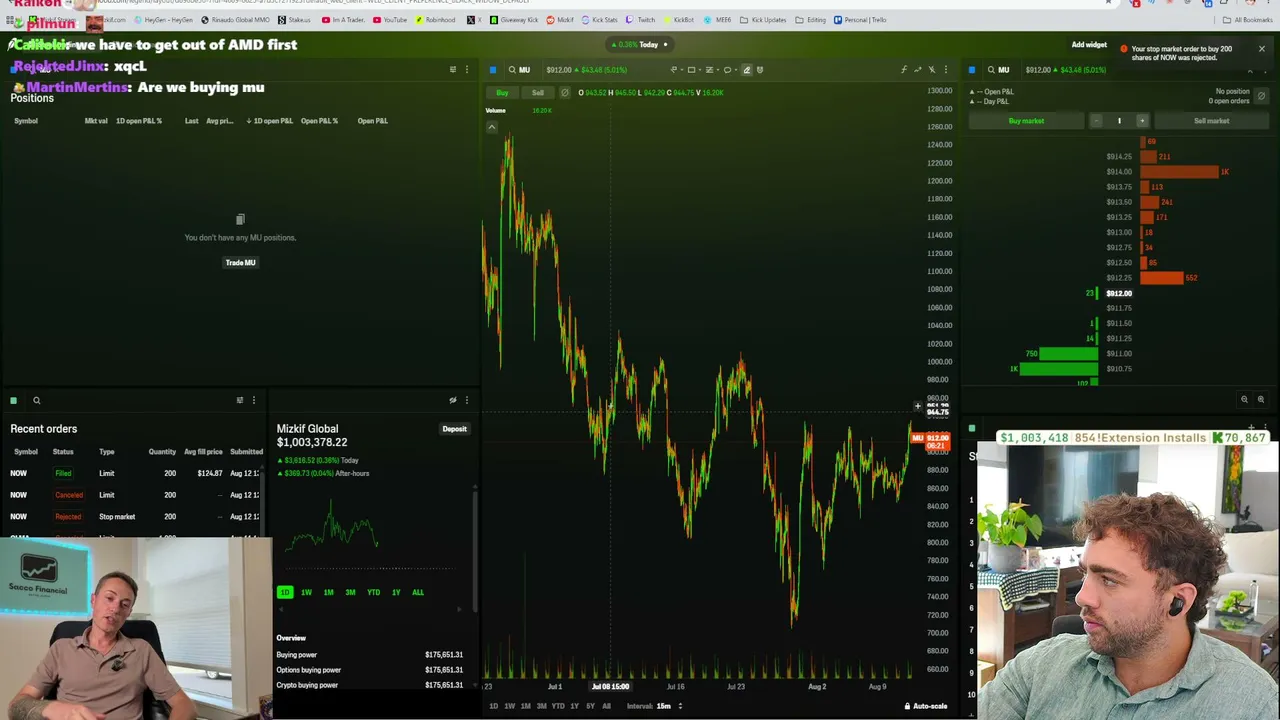Select the YTD range under the MU chart
The width and height of the screenshot is (1280, 720).
558,706
